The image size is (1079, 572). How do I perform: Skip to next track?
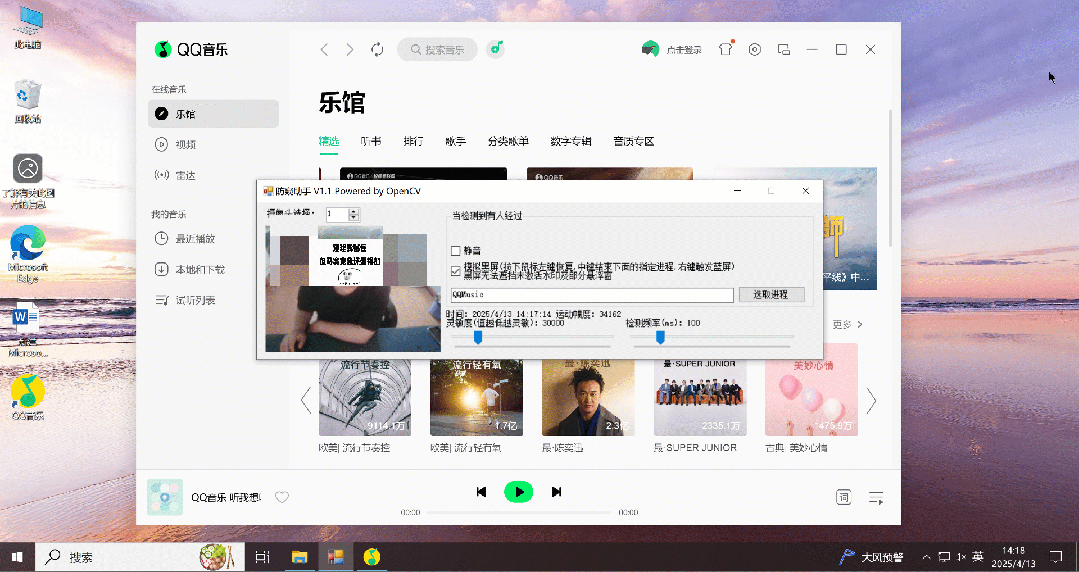tap(556, 491)
